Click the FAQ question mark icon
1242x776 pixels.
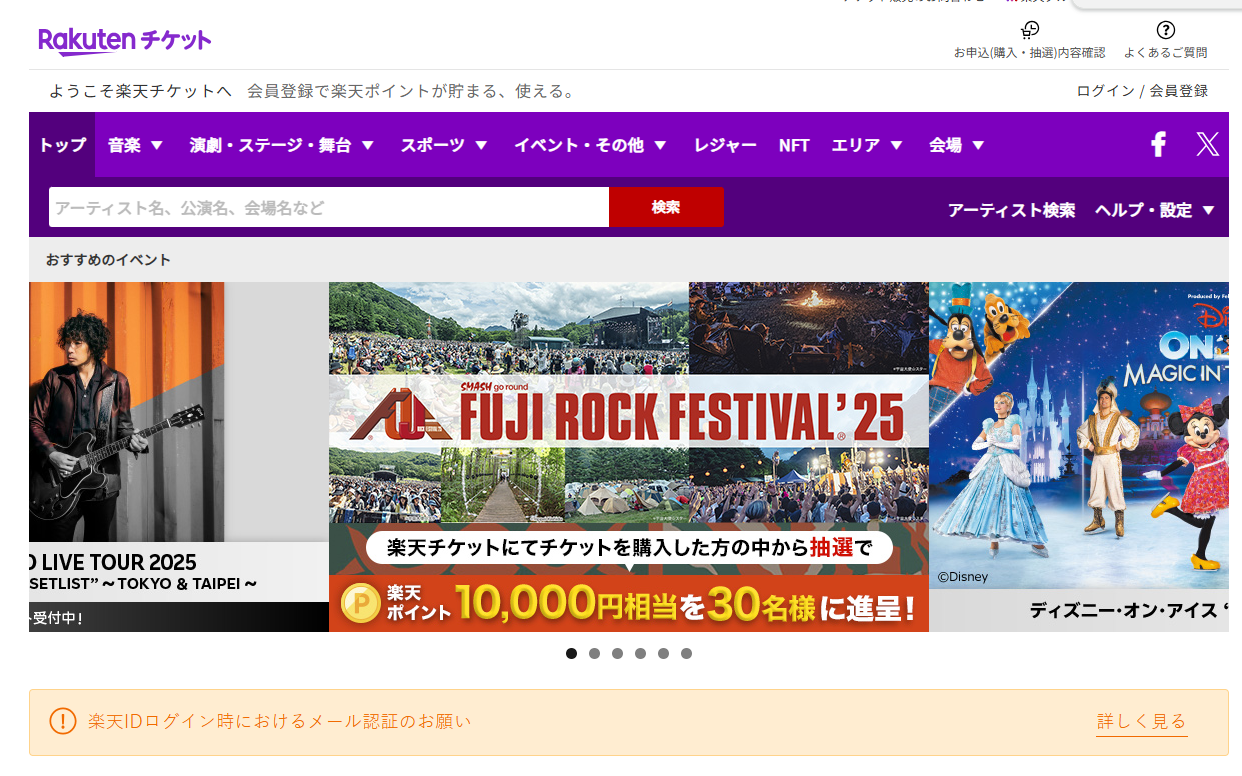click(1165, 30)
